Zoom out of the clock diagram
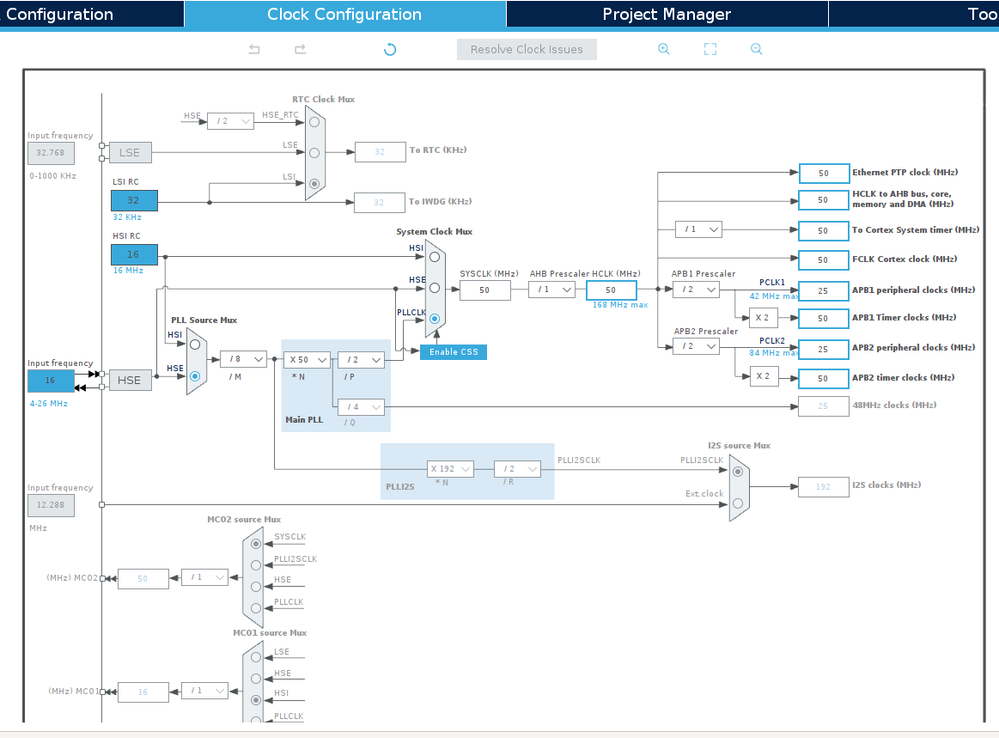999x738 pixels. 756,48
